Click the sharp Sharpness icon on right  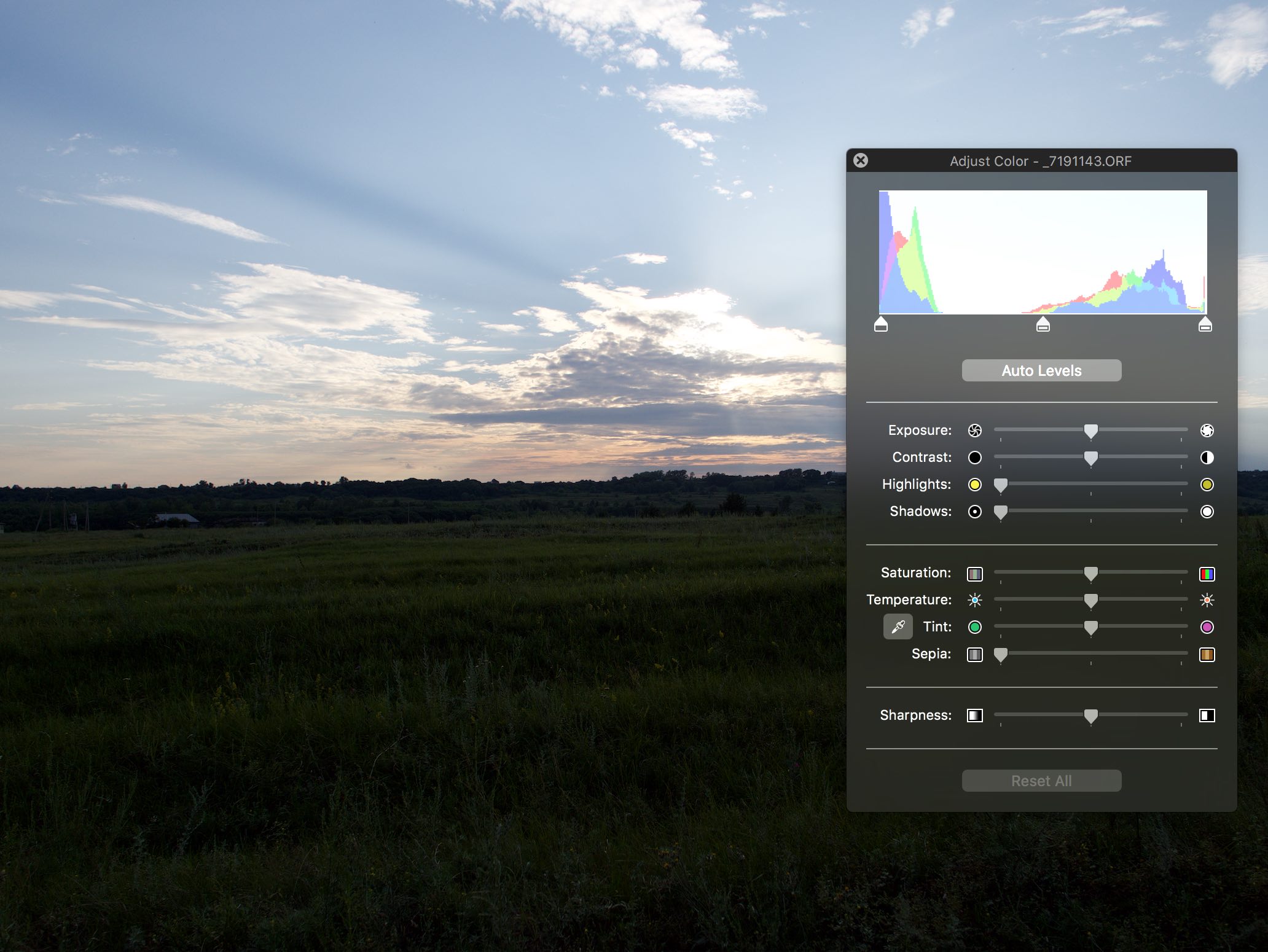click(x=1207, y=716)
